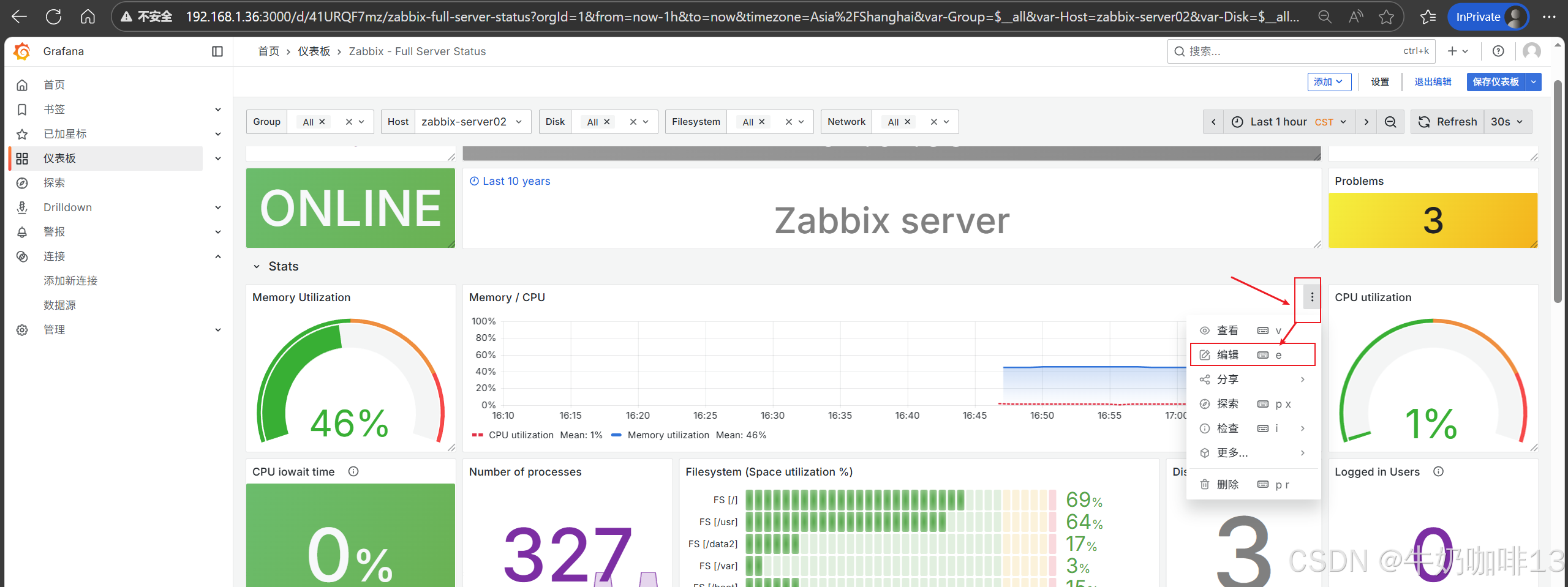Viewport: 1568px width, 587px height.
Task: Open the Bookmarks (书签) sidebar item
Action: pyautogui.click(x=54, y=110)
